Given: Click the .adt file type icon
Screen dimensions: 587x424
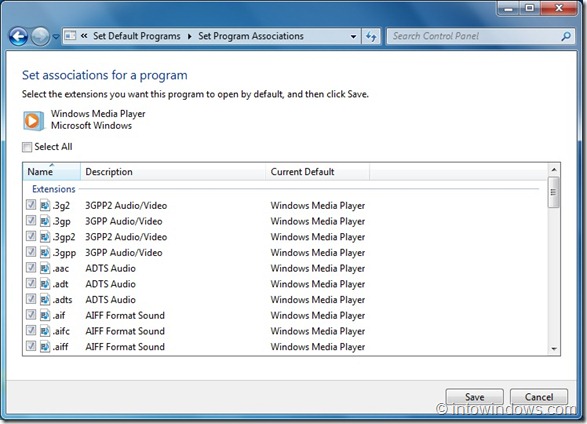Looking at the screenshot, I should 45,284.
